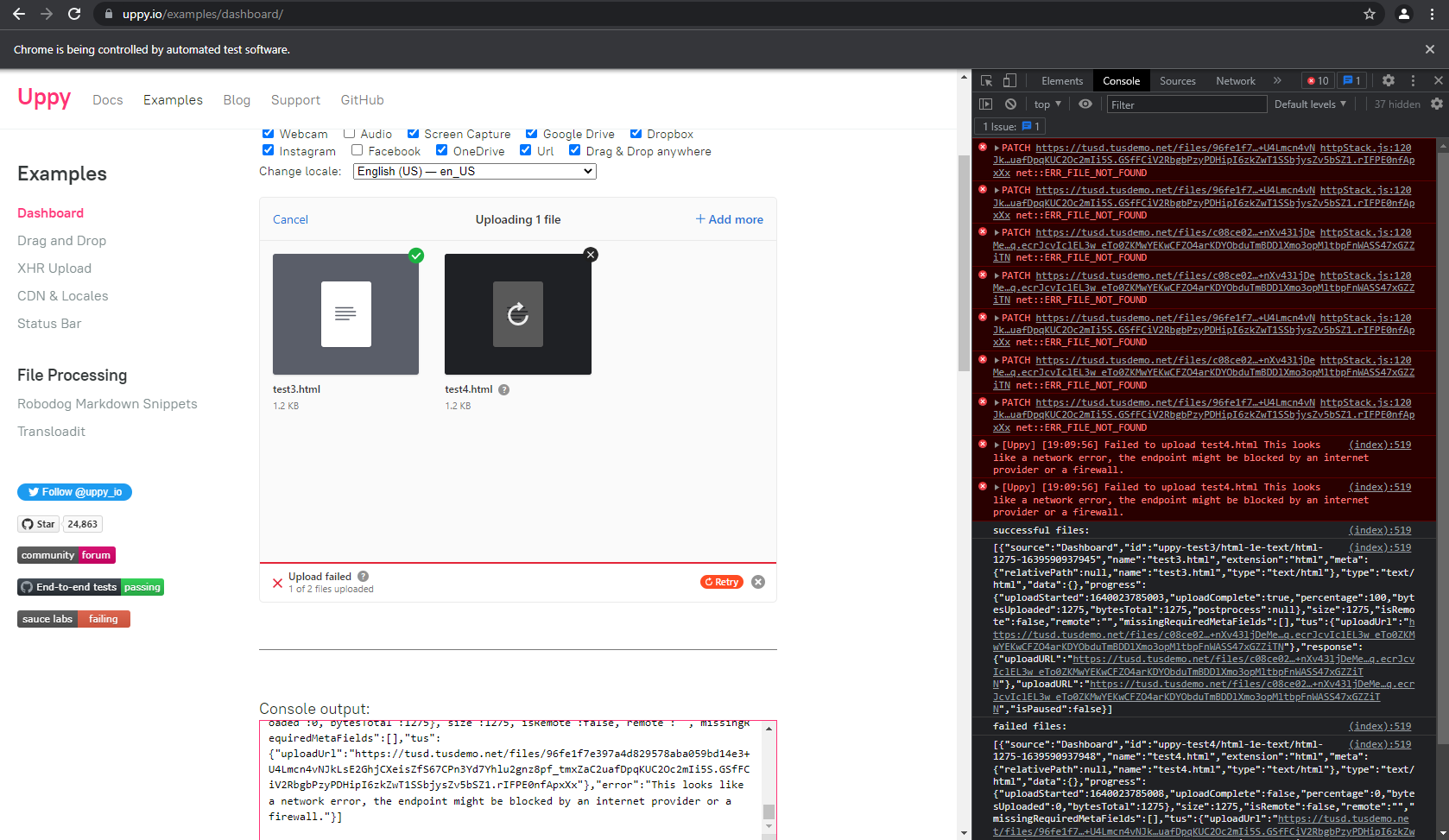Create a live expression with the eye icon
The height and width of the screenshot is (840, 1449).
(x=1085, y=104)
